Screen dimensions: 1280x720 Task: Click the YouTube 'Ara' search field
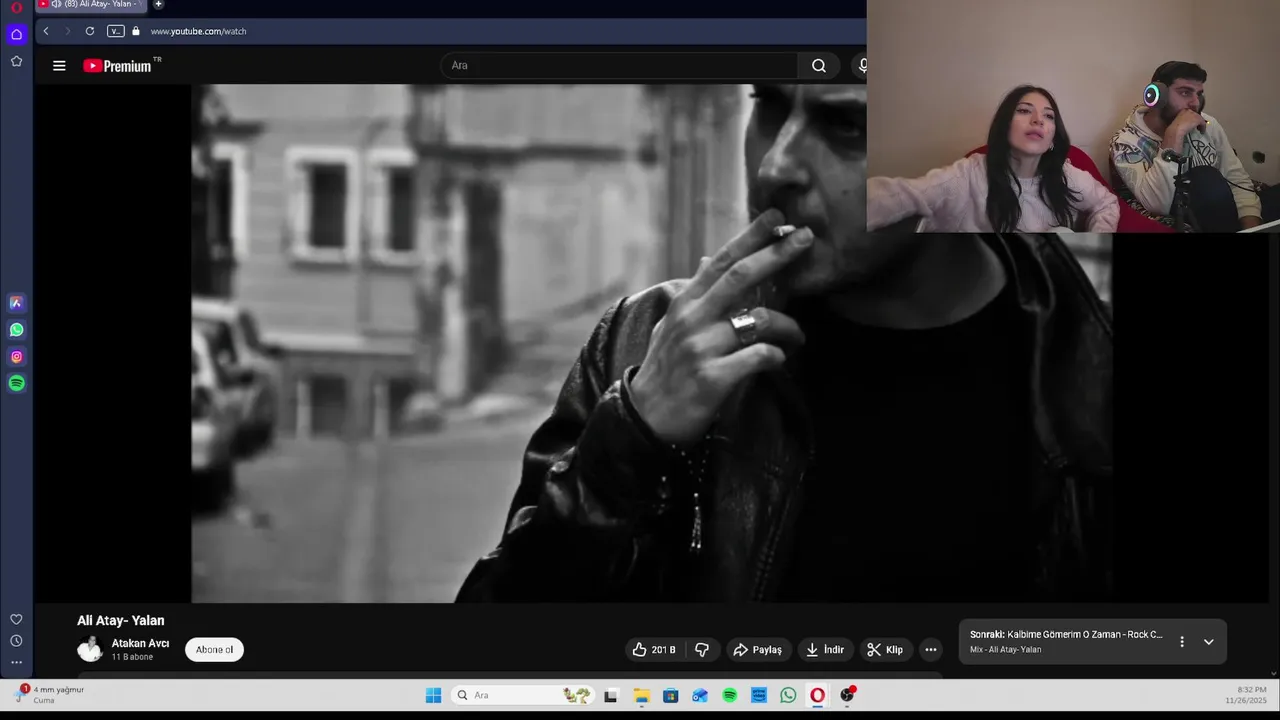click(620, 66)
